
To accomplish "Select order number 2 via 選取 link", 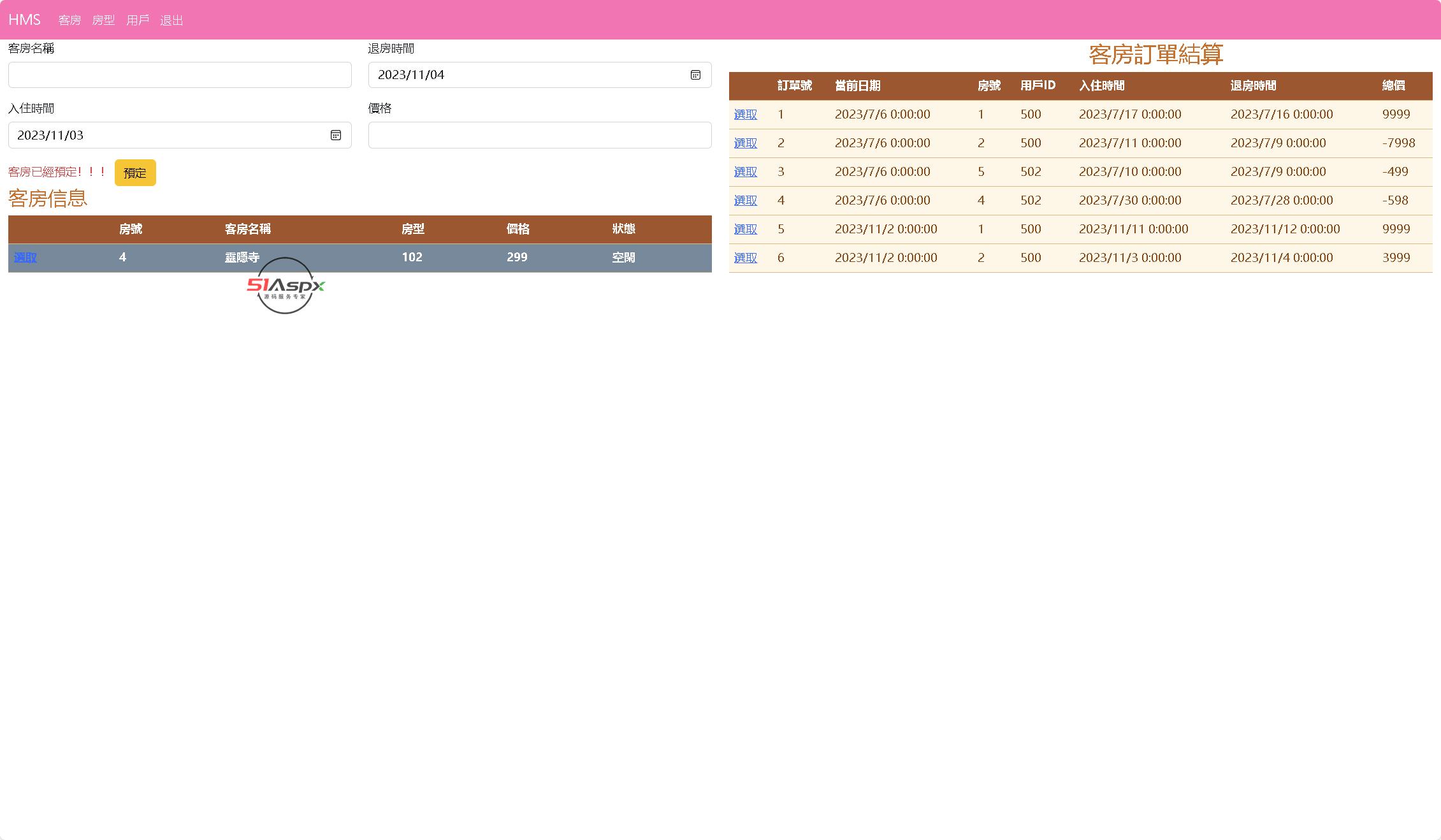I will coord(745,143).
